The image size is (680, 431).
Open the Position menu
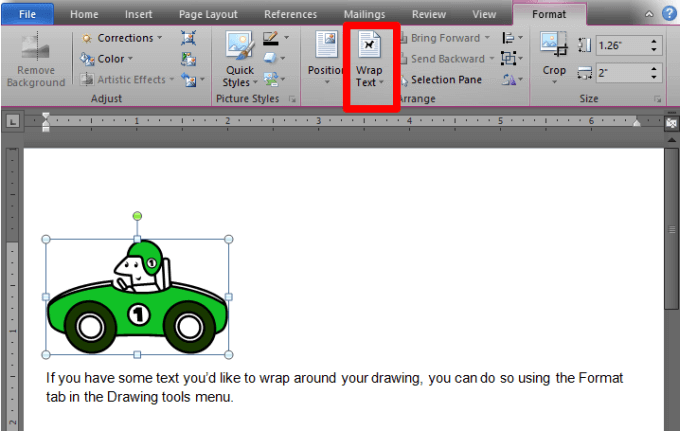326,59
